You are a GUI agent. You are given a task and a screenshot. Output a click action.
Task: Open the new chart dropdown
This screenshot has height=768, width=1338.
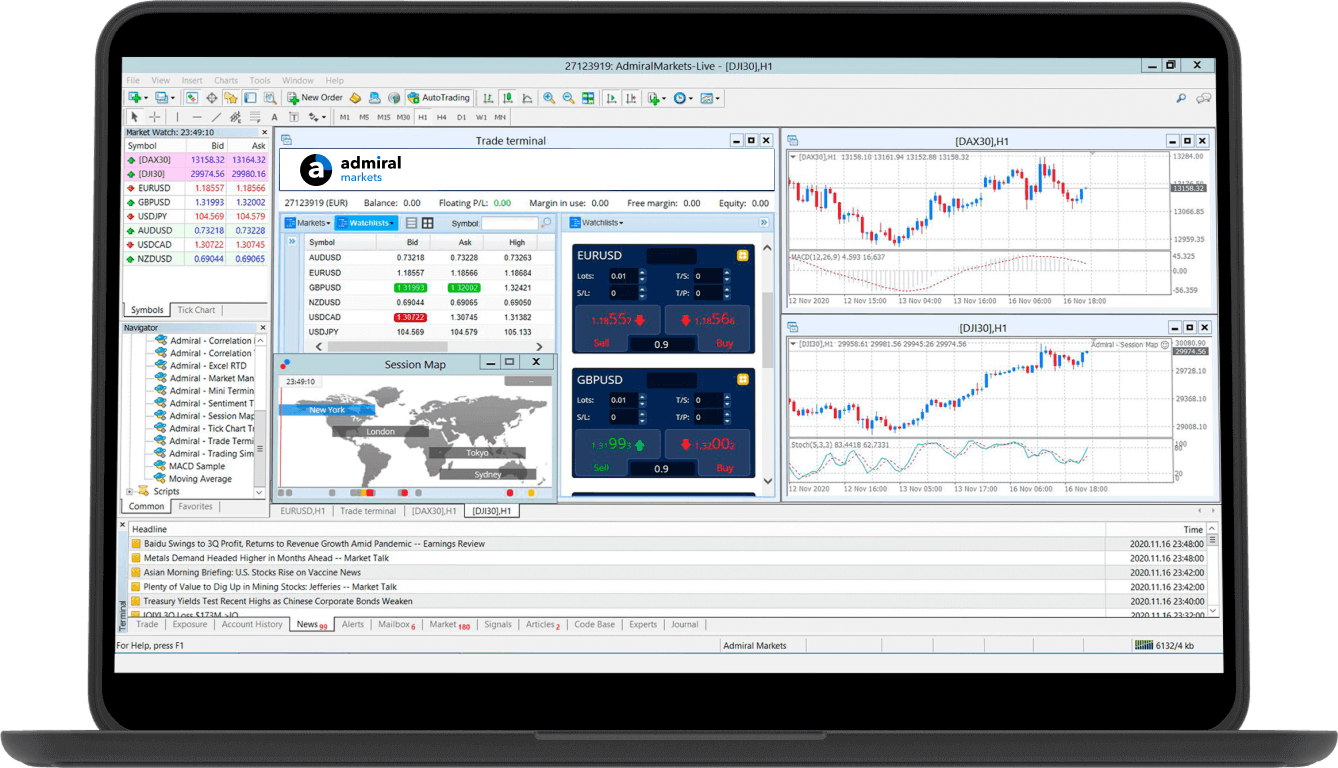[138, 98]
